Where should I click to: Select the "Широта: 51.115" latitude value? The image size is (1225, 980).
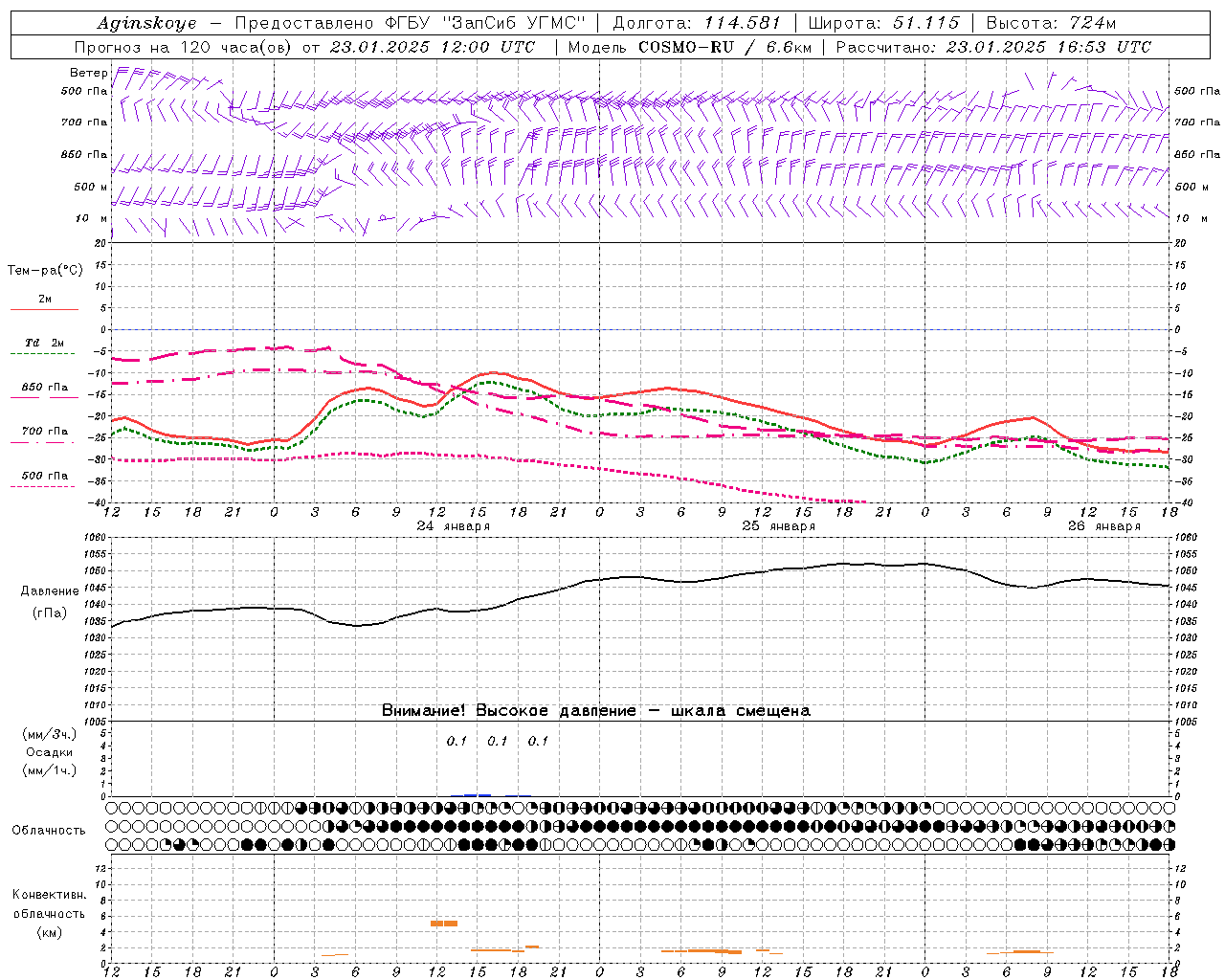(883, 23)
